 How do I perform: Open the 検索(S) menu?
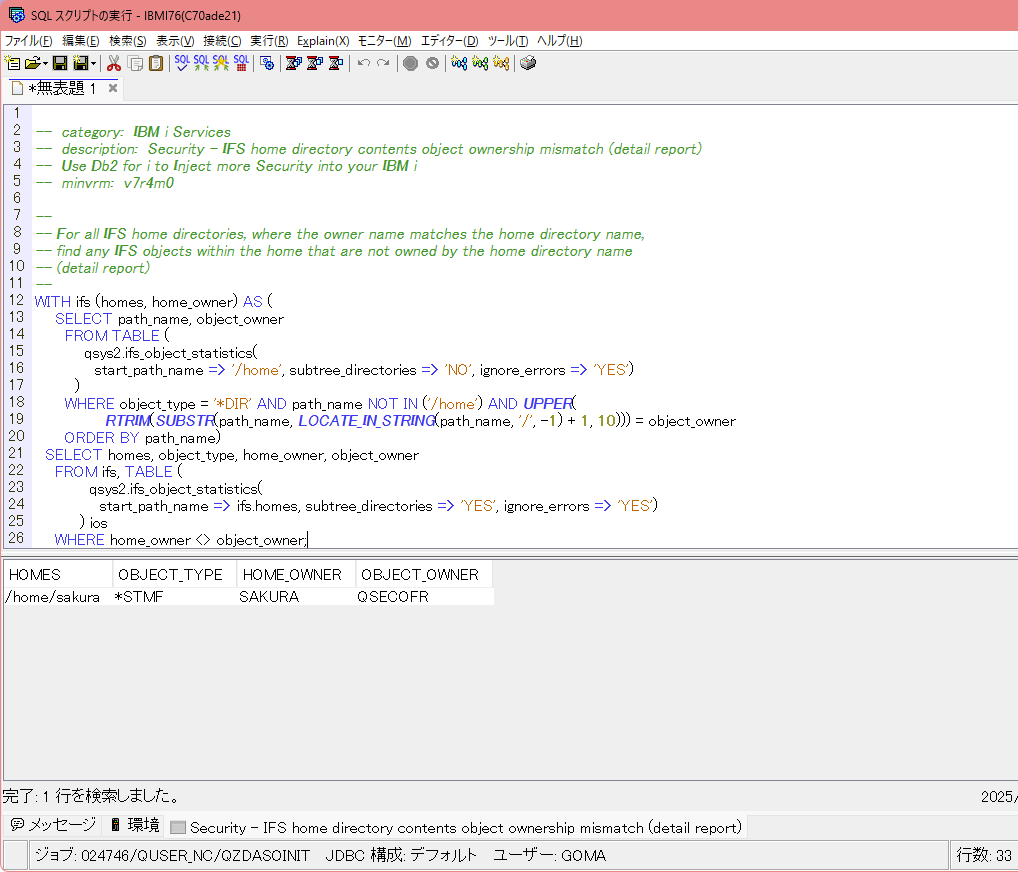tap(127, 41)
